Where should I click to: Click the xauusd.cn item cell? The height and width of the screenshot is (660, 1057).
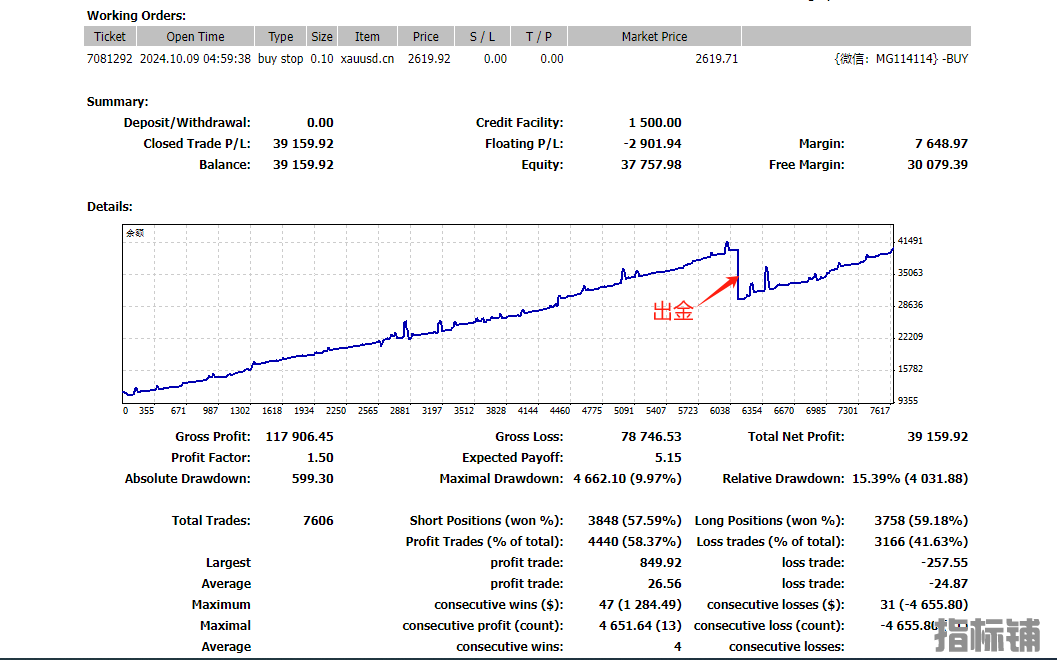(367, 59)
